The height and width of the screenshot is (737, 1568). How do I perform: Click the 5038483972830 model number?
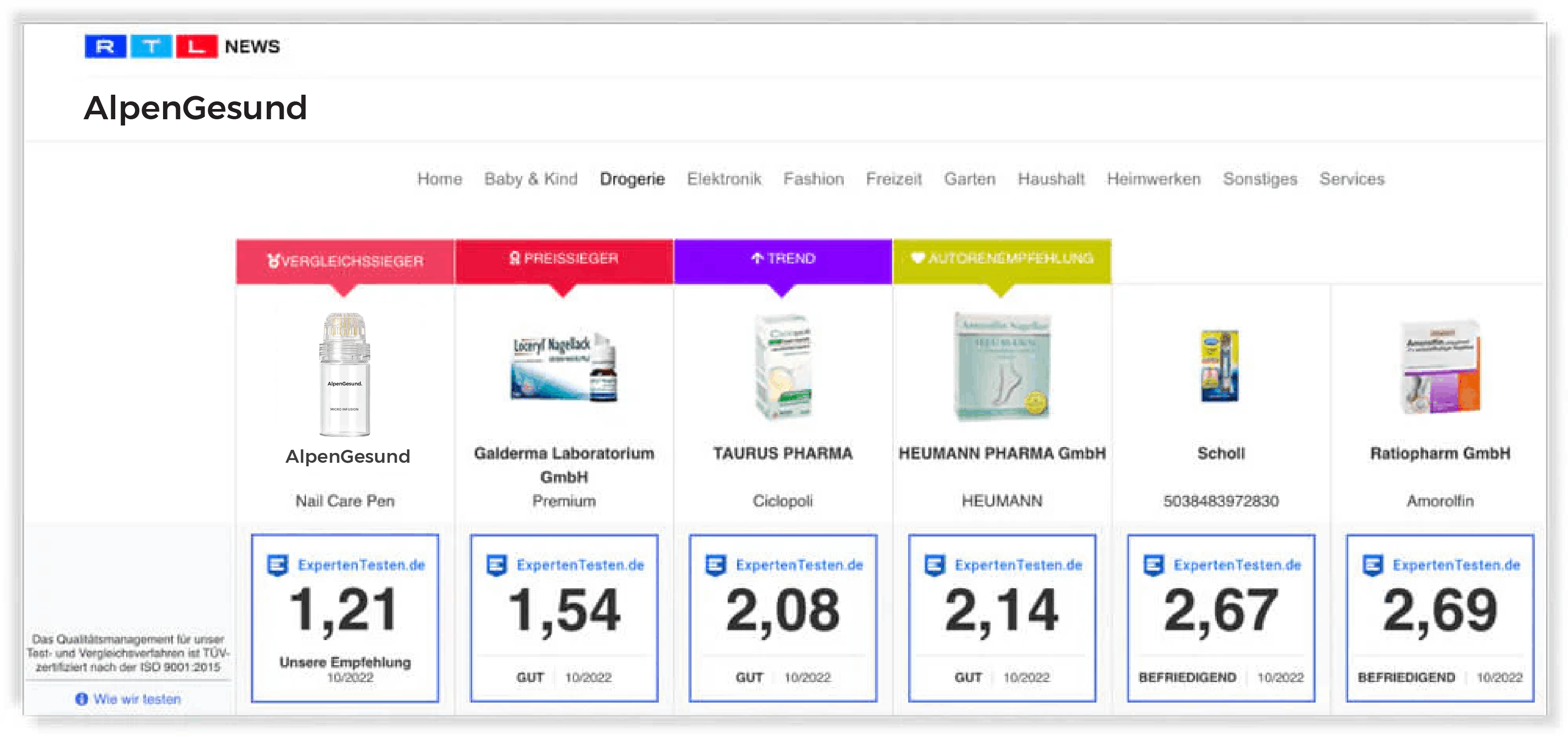coord(1221,501)
